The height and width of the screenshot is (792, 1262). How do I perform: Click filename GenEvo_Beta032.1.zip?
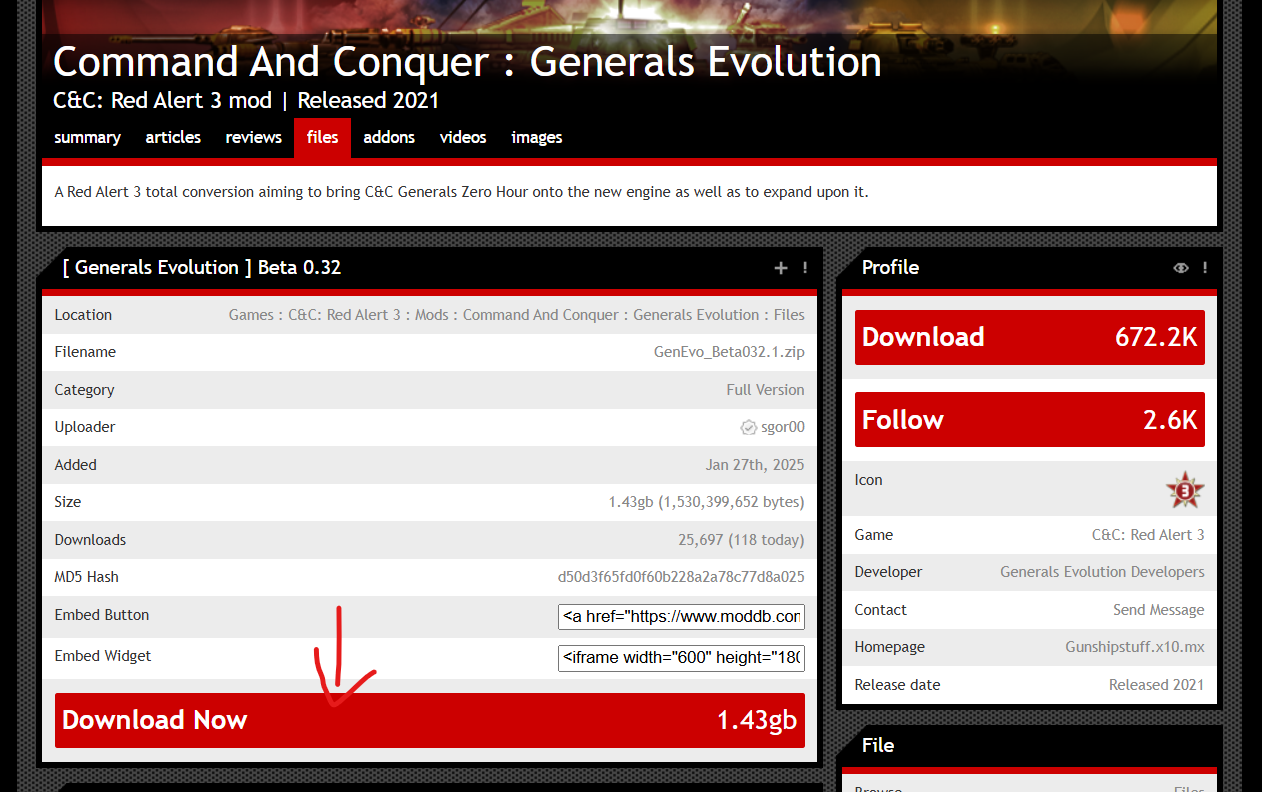(x=729, y=352)
